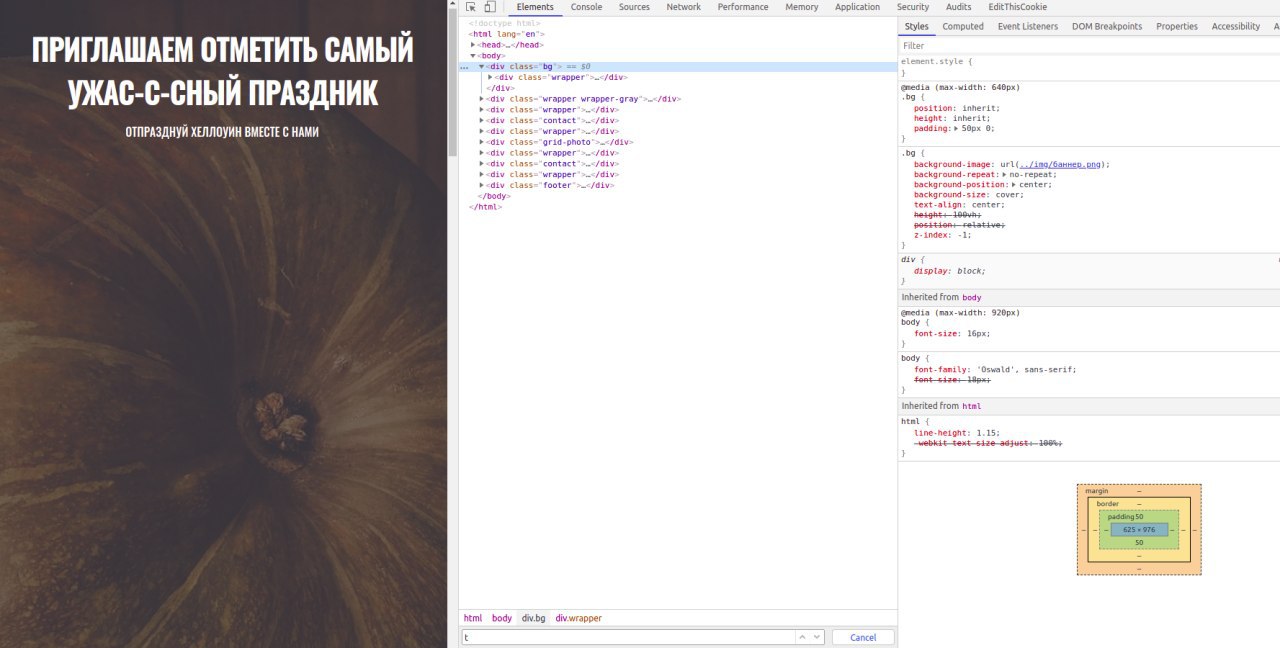Select the html lang="en" line
Viewport: 1280px width, 648px height.
(507, 34)
